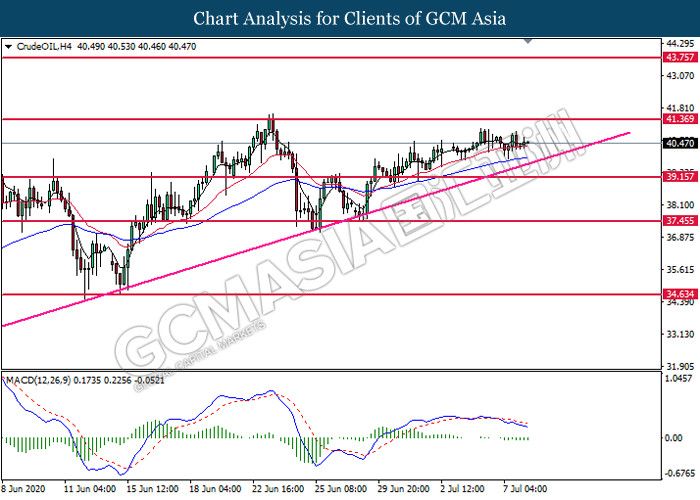Click the 35.615 price scale value
This screenshot has width=700, height=500.
tap(680, 270)
